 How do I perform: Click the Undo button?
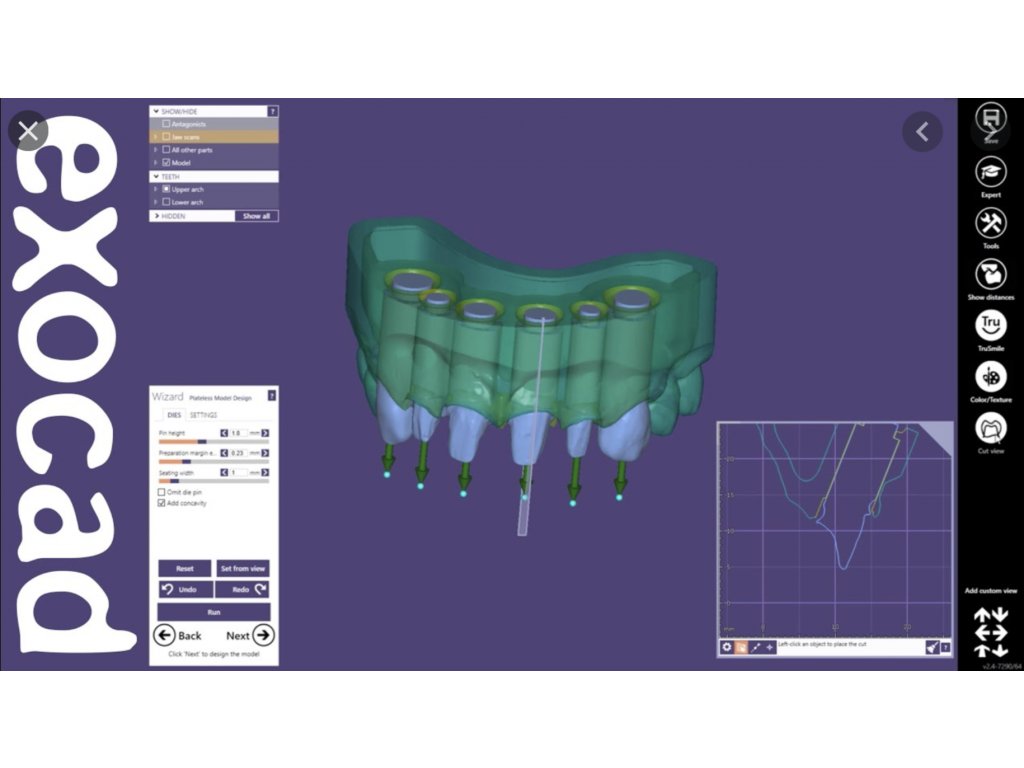pos(185,589)
